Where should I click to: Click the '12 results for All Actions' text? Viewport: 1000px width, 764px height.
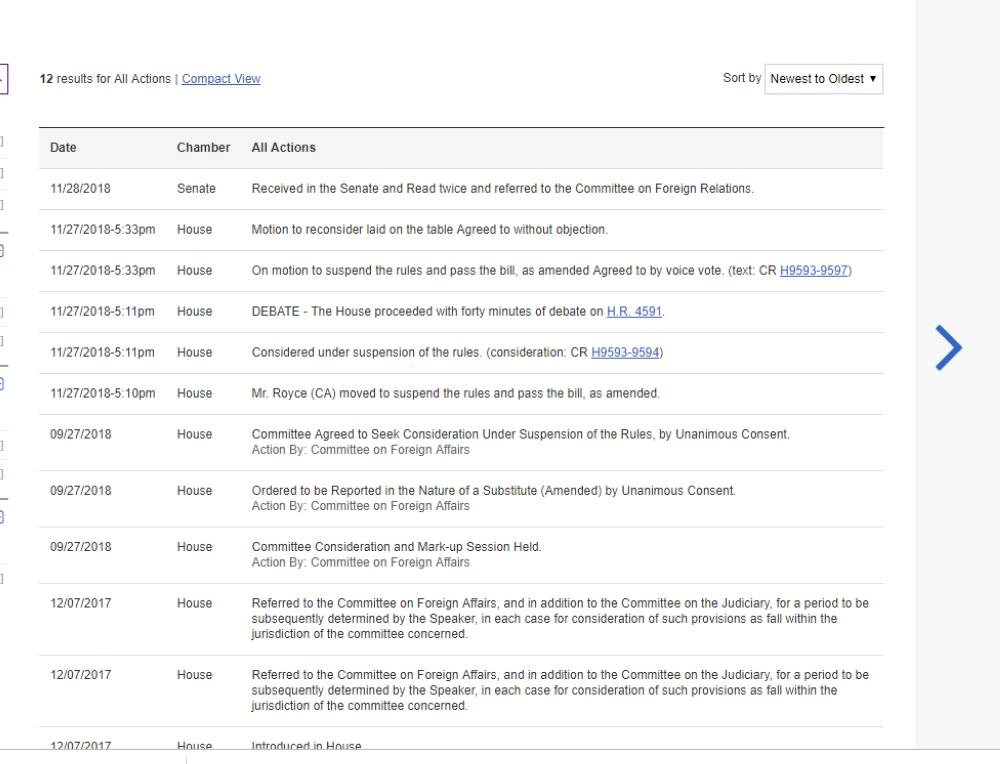click(x=105, y=79)
